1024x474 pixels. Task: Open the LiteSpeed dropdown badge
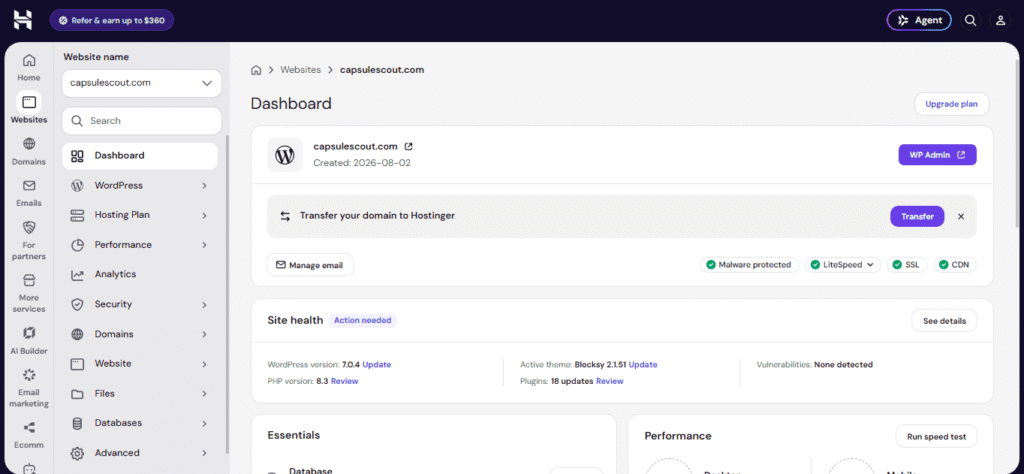click(x=842, y=264)
